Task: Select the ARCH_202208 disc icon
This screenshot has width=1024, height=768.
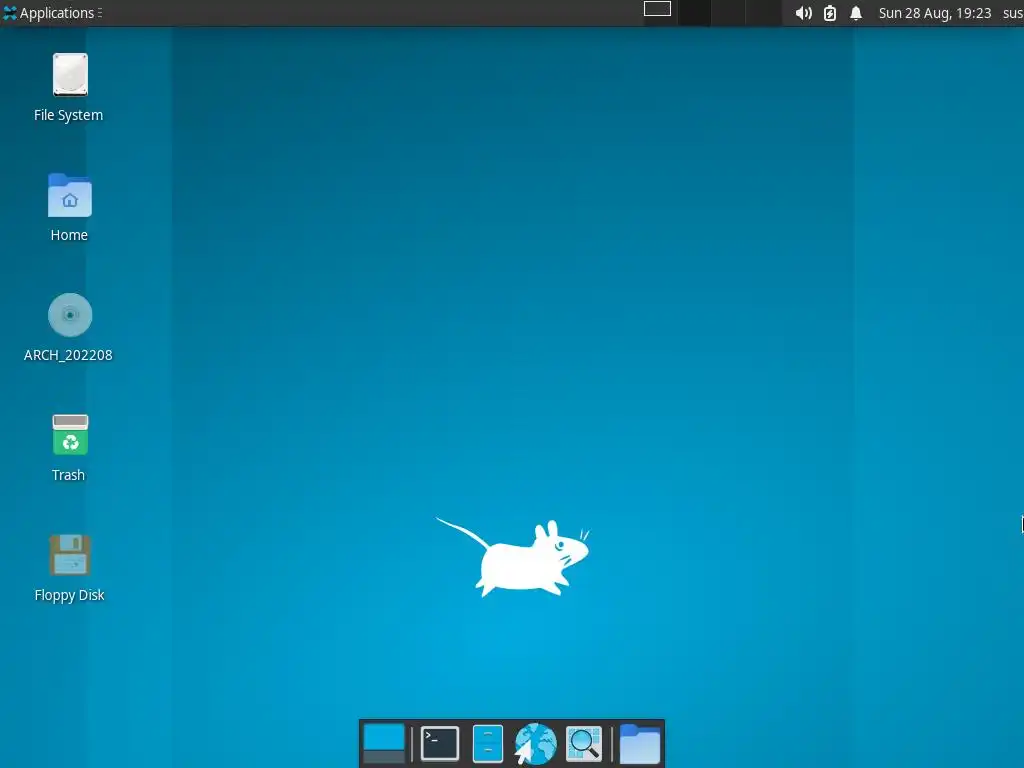Action: tap(69, 328)
